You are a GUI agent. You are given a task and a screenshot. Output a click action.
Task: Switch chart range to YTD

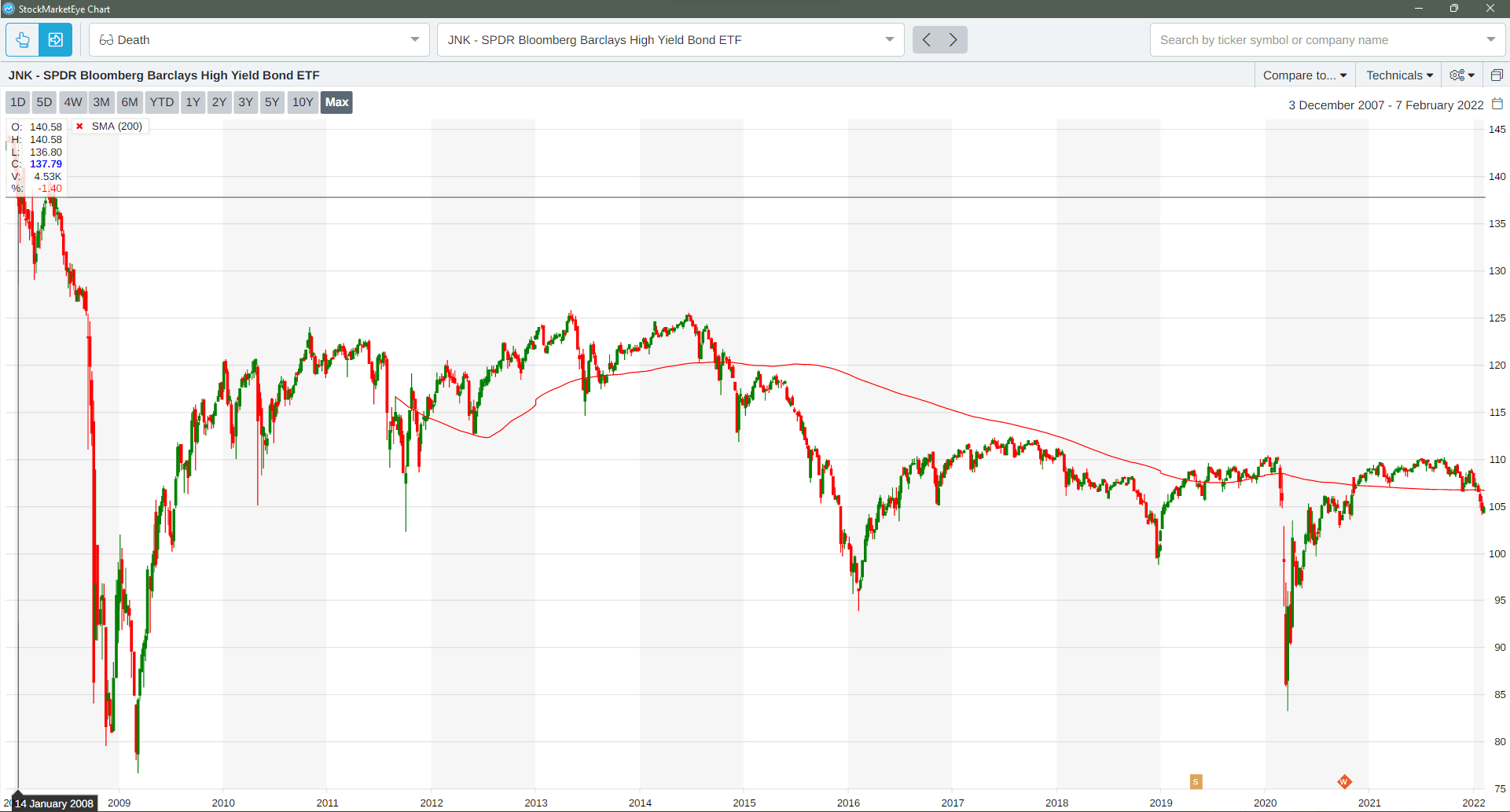tap(161, 102)
